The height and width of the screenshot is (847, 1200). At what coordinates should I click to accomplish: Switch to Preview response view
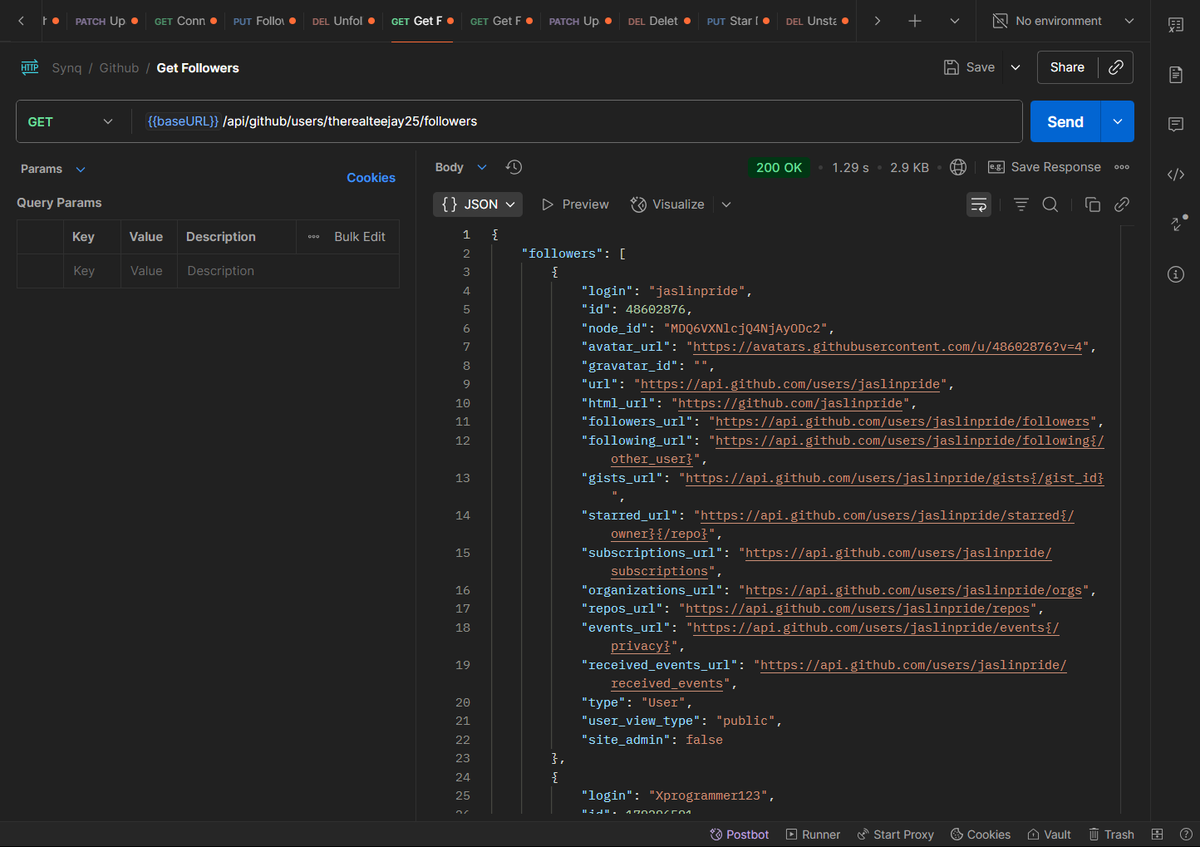click(575, 204)
